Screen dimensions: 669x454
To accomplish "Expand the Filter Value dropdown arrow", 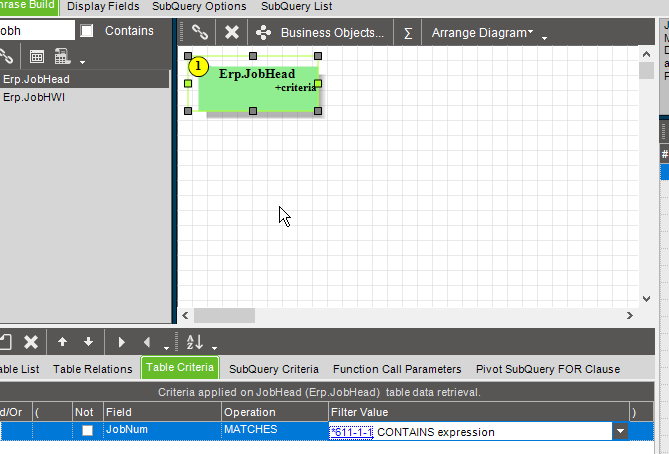I will (x=621, y=431).
